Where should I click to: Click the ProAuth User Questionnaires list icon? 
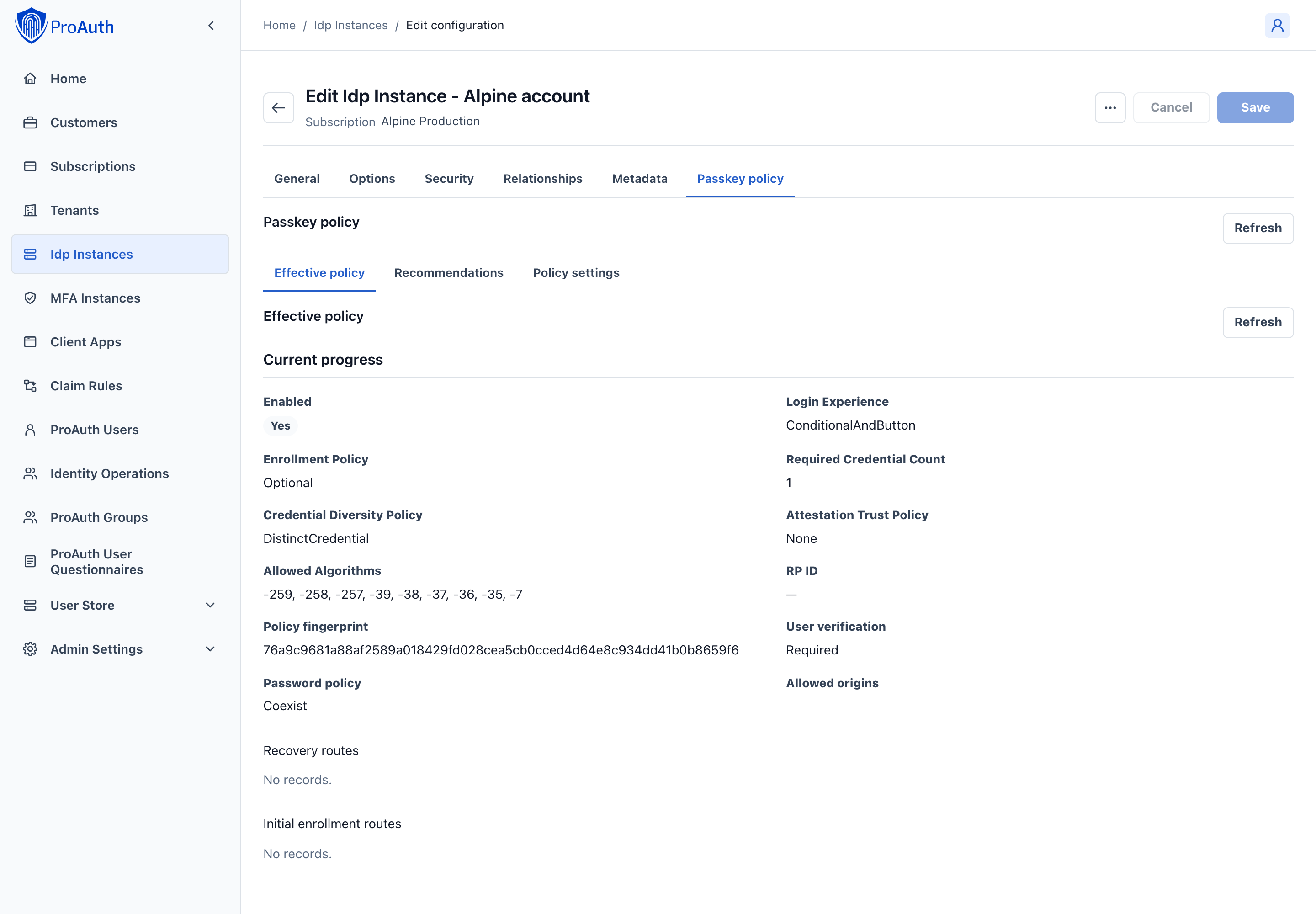coord(30,561)
